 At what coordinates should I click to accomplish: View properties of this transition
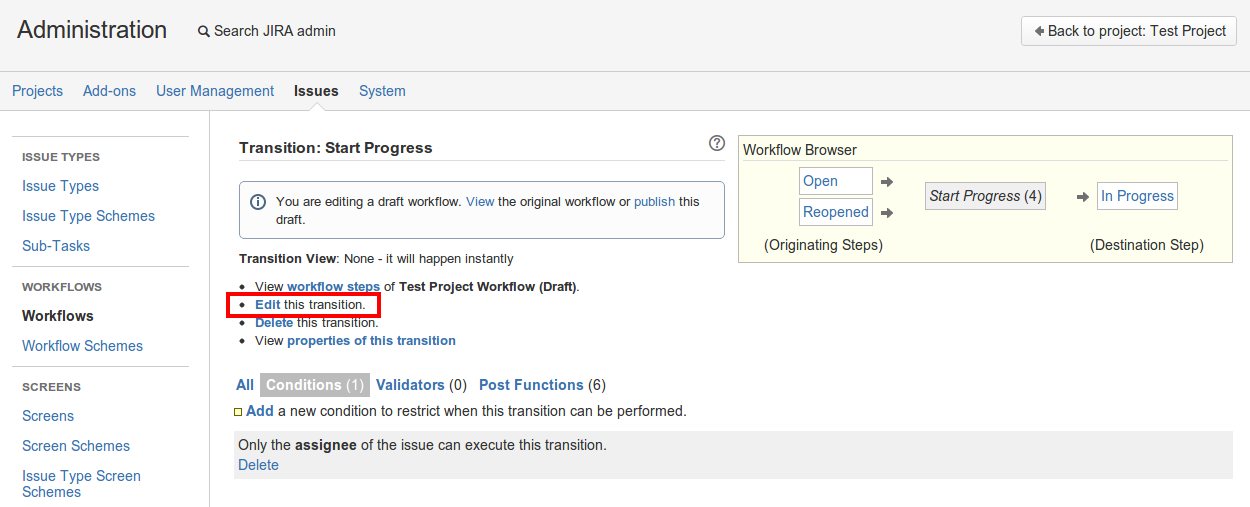coord(371,341)
